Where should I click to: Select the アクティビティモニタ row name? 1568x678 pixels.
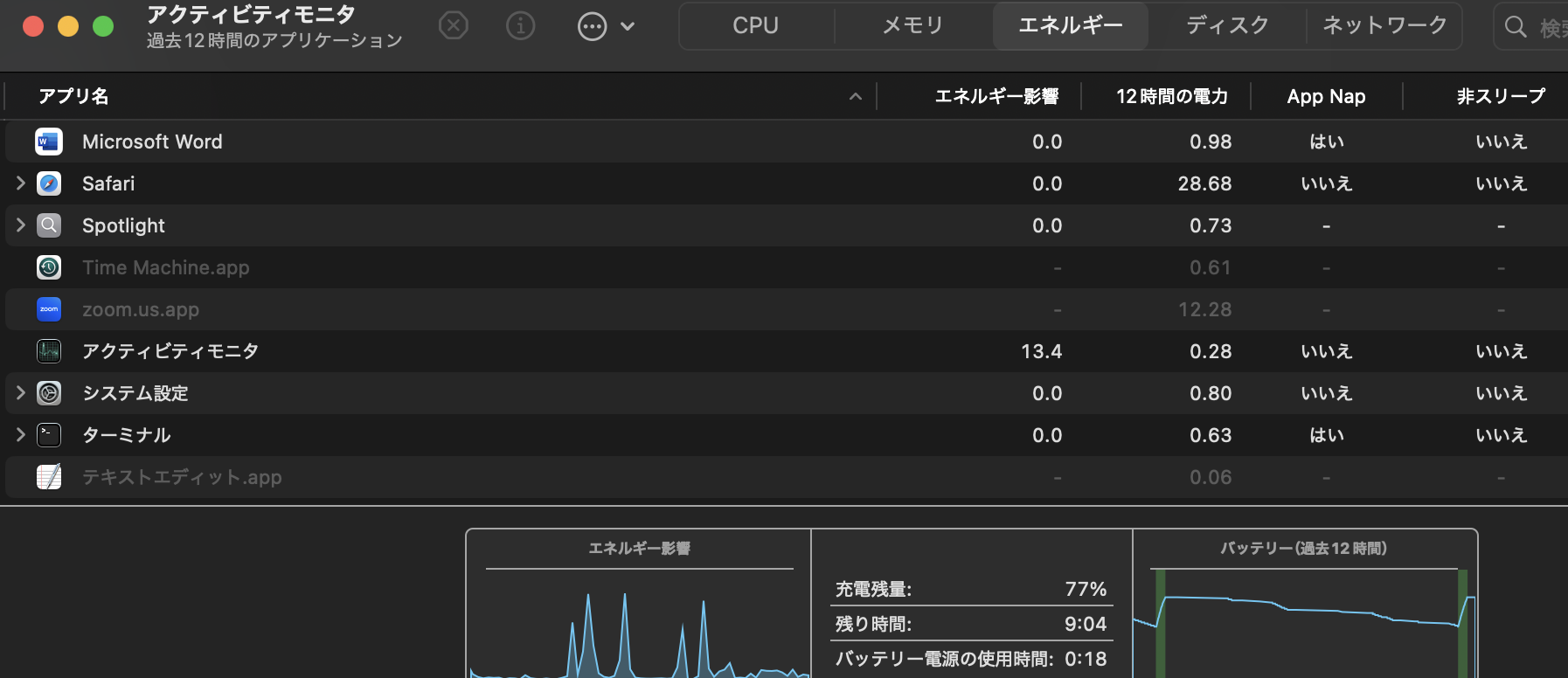tap(170, 351)
